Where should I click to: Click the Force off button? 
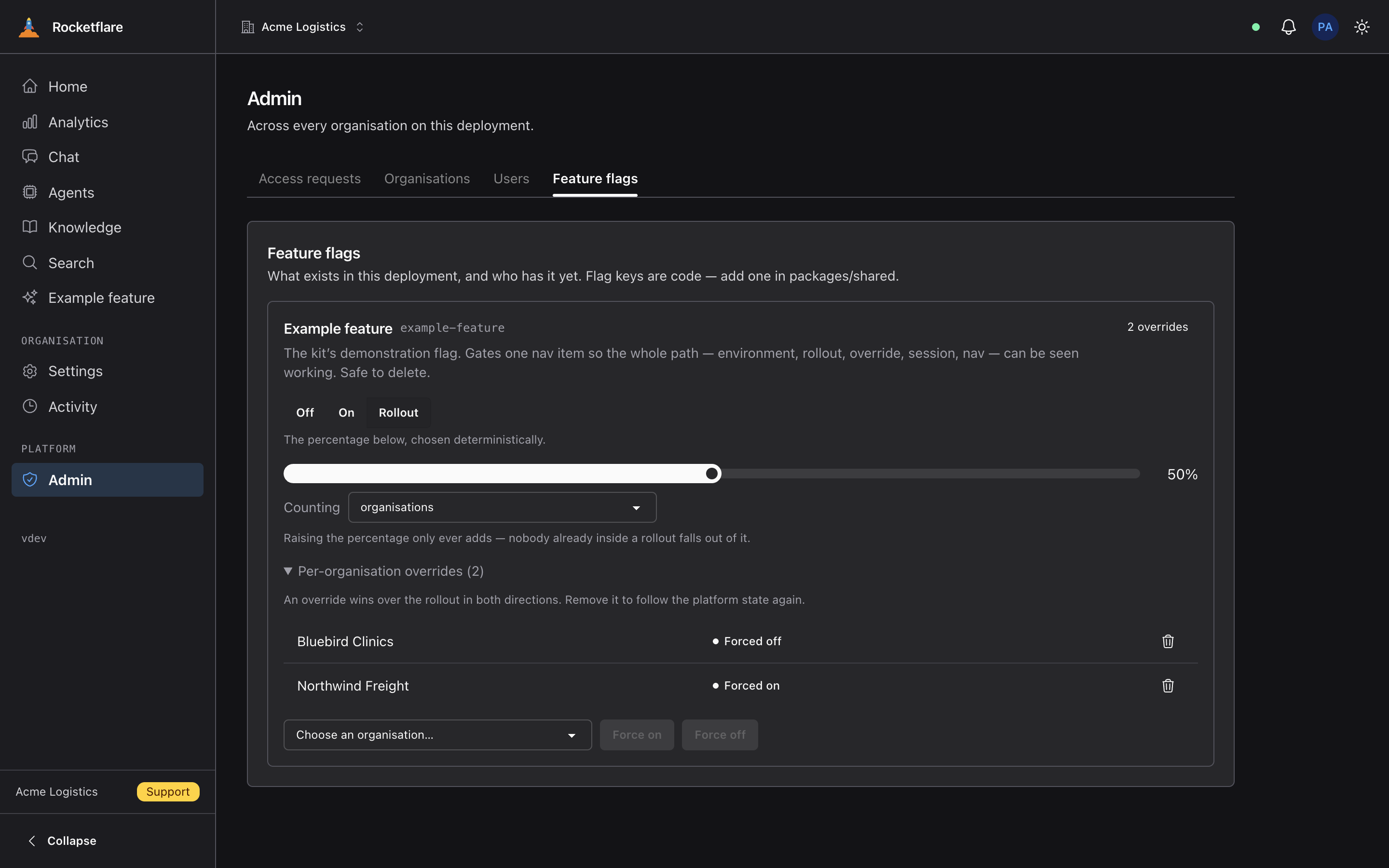click(720, 735)
